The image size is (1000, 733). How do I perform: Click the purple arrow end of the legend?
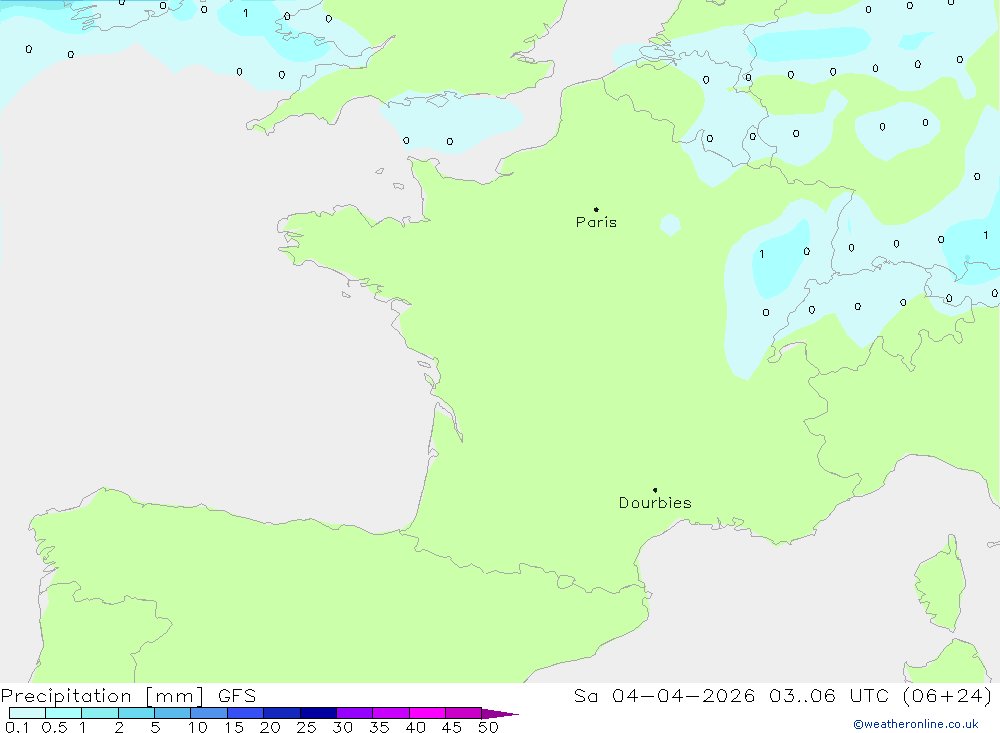click(x=500, y=714)
